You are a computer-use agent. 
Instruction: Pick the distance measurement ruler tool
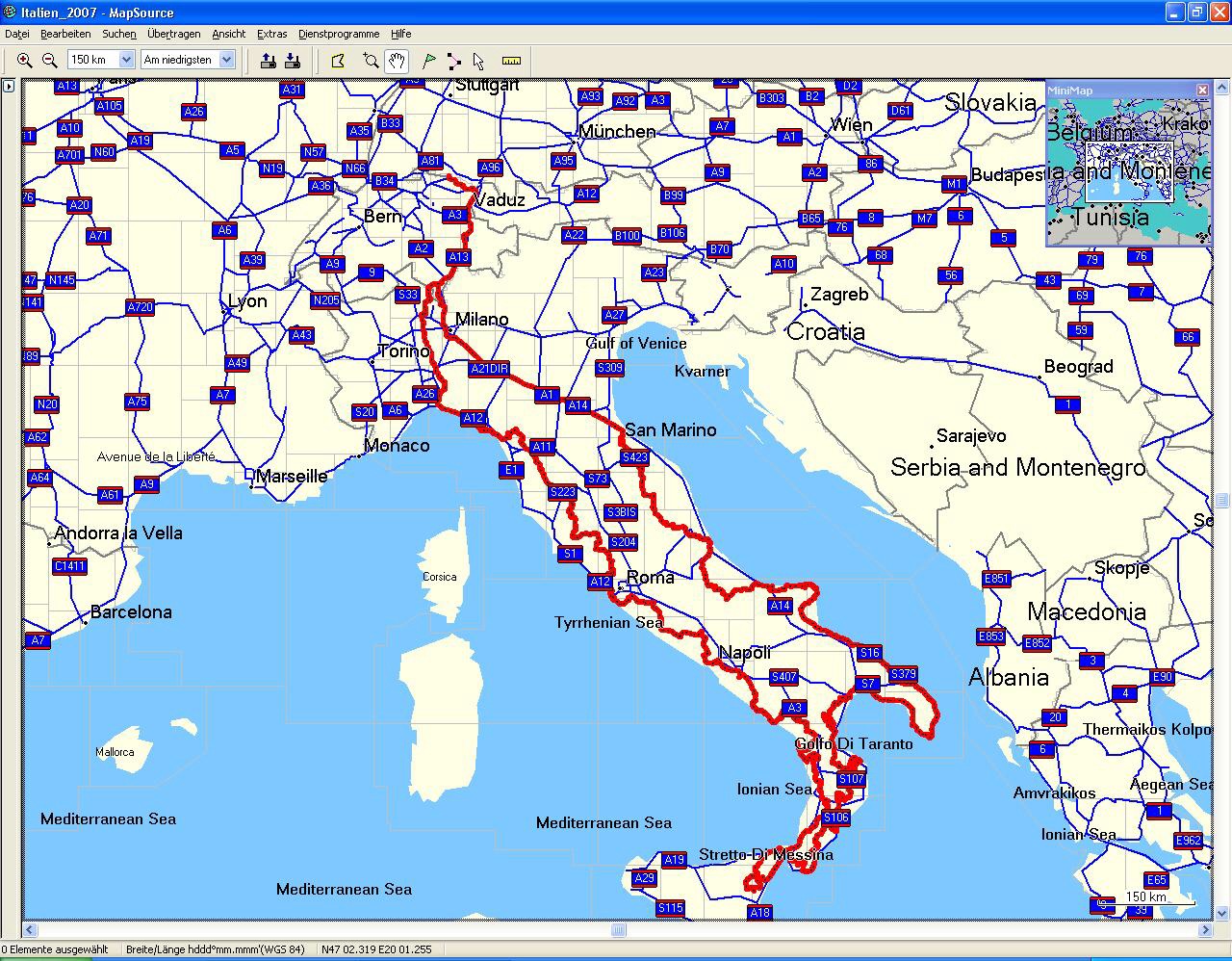coord(511,61)
